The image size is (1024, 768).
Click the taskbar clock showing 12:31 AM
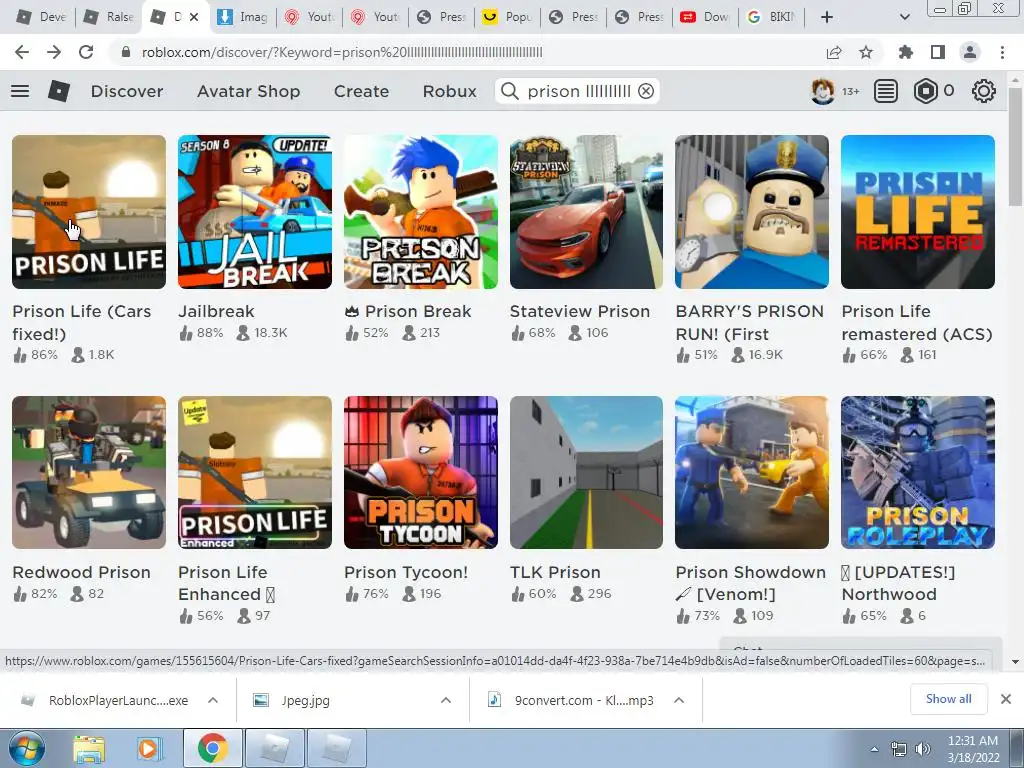pyautogui.click(x=973, y=749)
